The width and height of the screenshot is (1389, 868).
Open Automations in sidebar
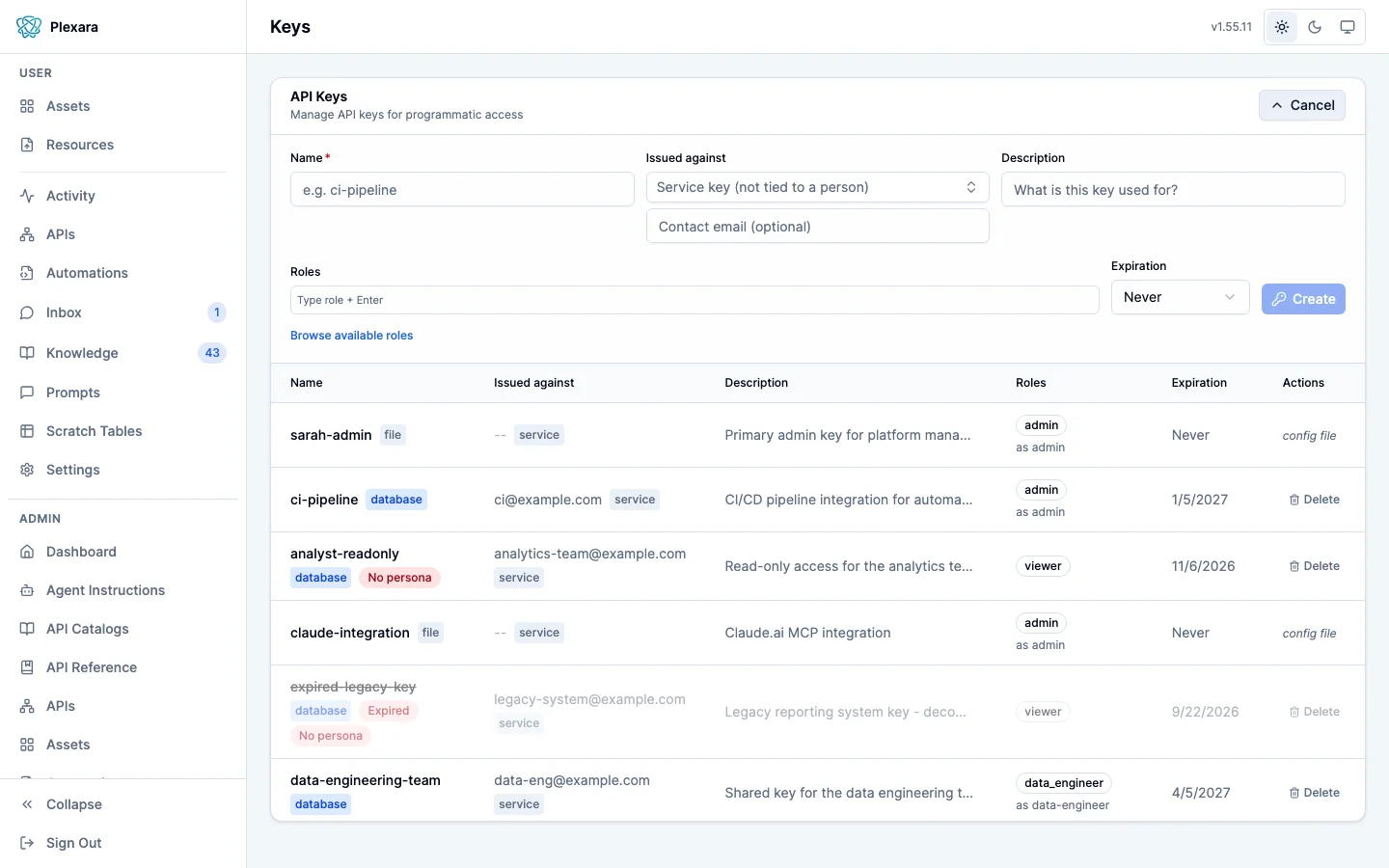click(123, 273)
